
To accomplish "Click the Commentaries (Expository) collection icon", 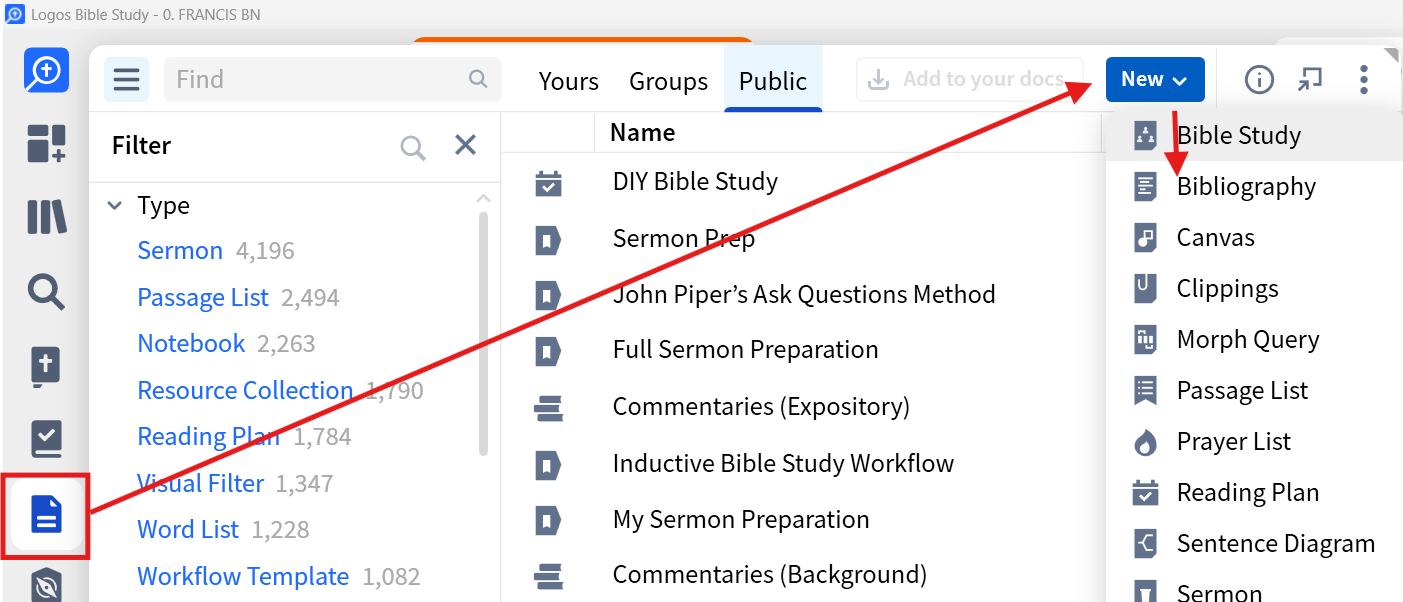I will (548, 408).
